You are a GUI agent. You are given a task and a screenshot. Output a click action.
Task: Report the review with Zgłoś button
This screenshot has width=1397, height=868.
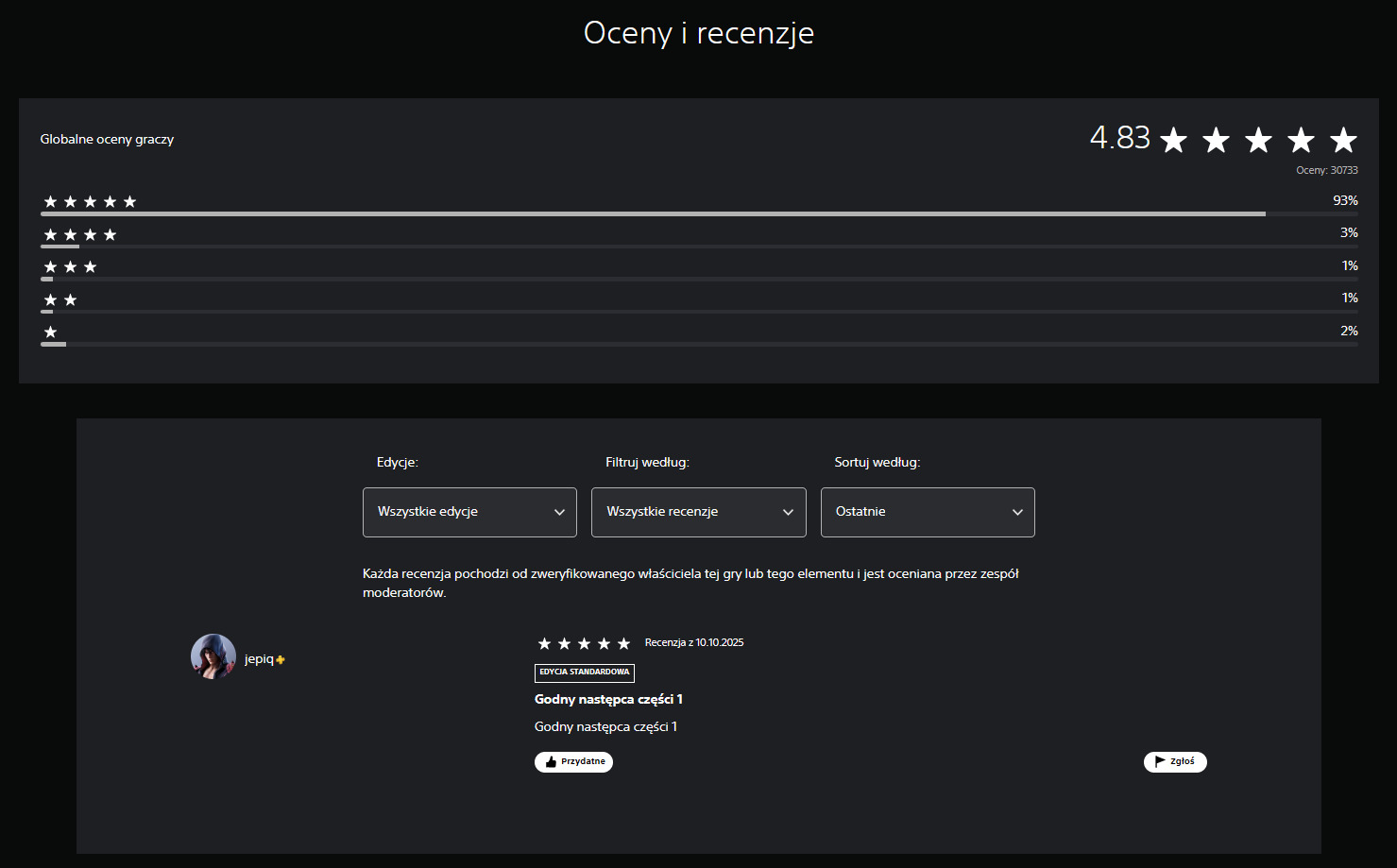pyautogui.click(x=1174, y=762)
